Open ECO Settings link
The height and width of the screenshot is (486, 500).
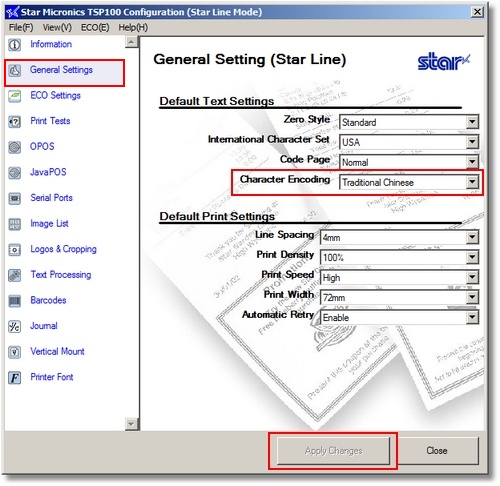tap(55, 95)
